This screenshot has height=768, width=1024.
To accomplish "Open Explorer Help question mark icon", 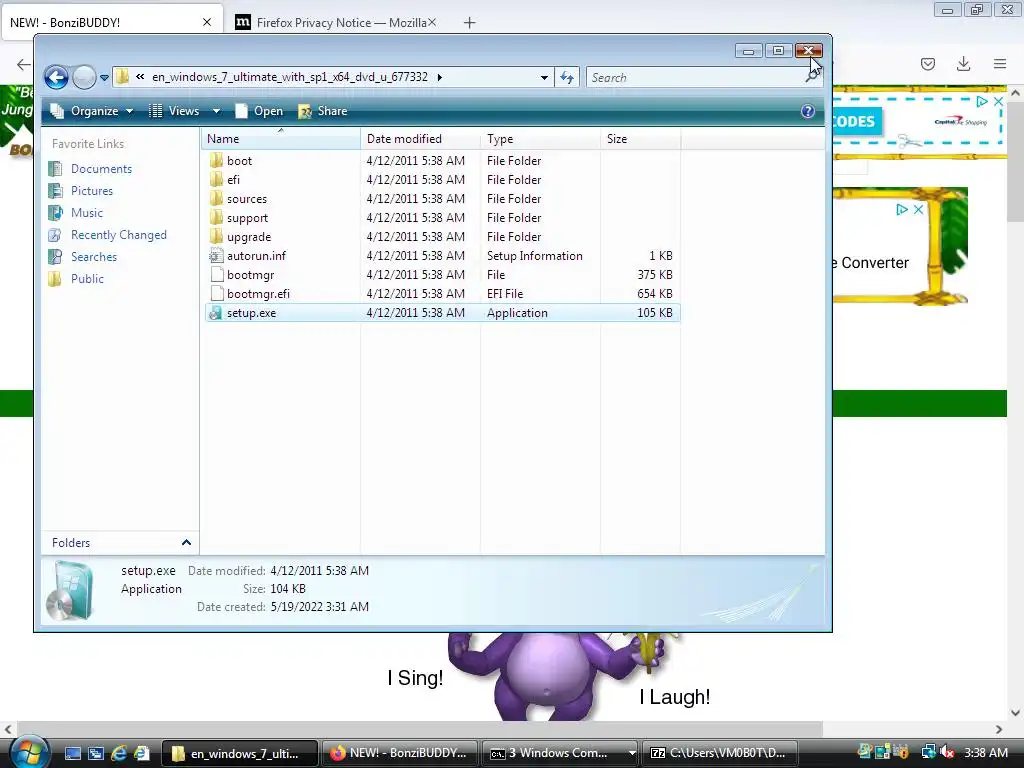I will click(x=808, y=111).
